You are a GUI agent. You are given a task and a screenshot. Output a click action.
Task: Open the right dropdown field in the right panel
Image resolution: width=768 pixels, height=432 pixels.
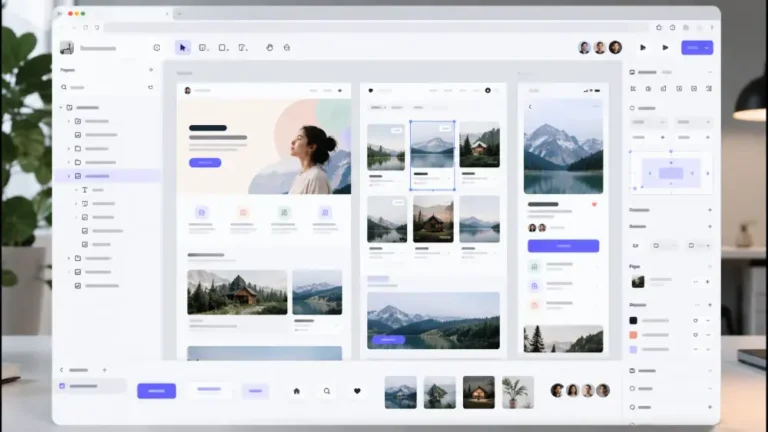694,122
